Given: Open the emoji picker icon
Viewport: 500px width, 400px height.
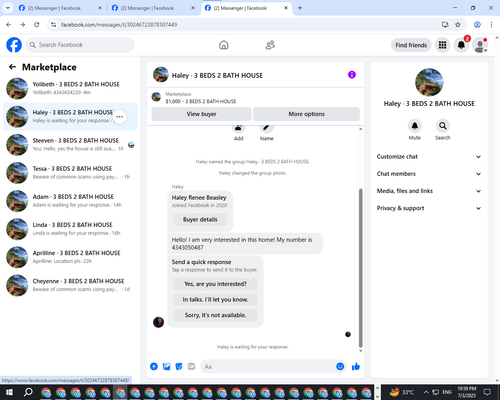Looking at the screenshot, I should 340,367.
